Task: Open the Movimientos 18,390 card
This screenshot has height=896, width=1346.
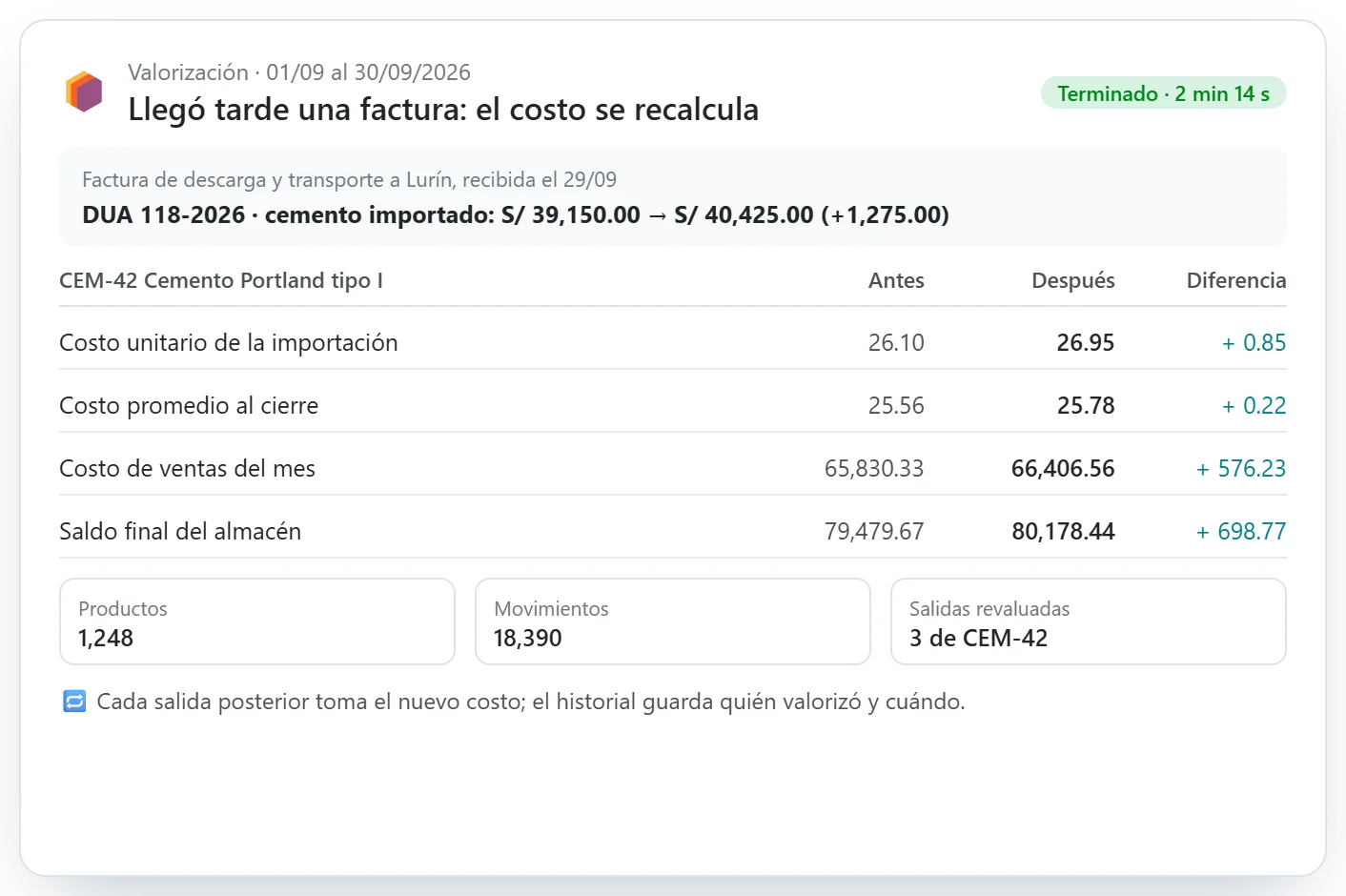Action: tap(673, 621)
